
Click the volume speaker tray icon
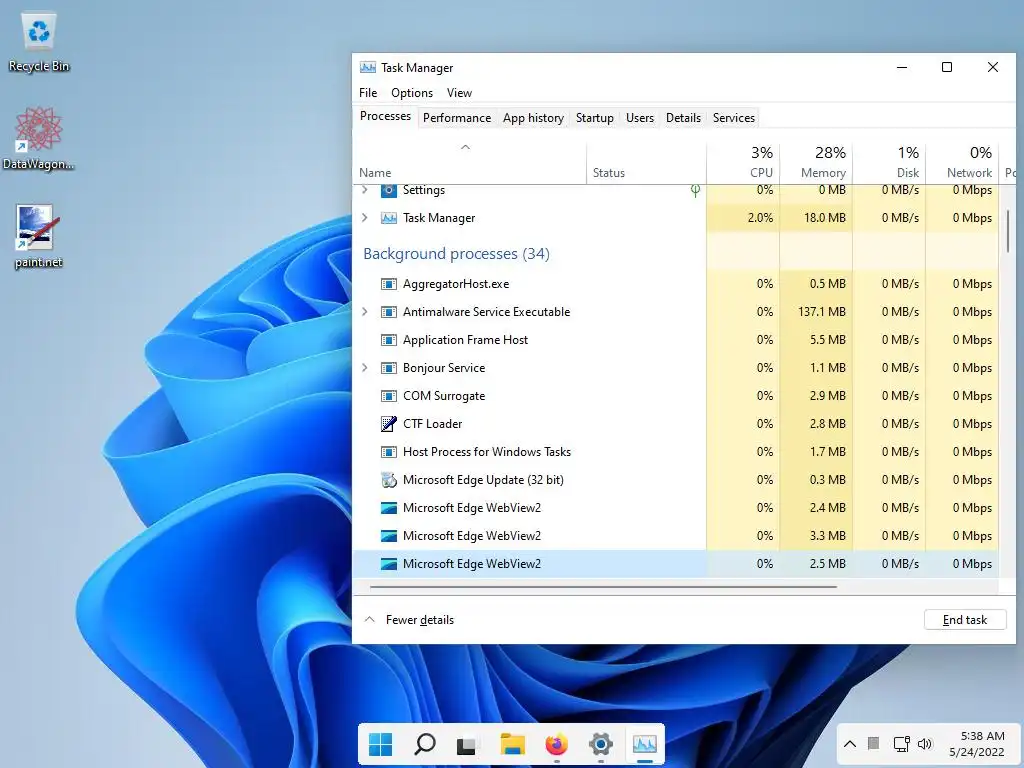(925, 744)
